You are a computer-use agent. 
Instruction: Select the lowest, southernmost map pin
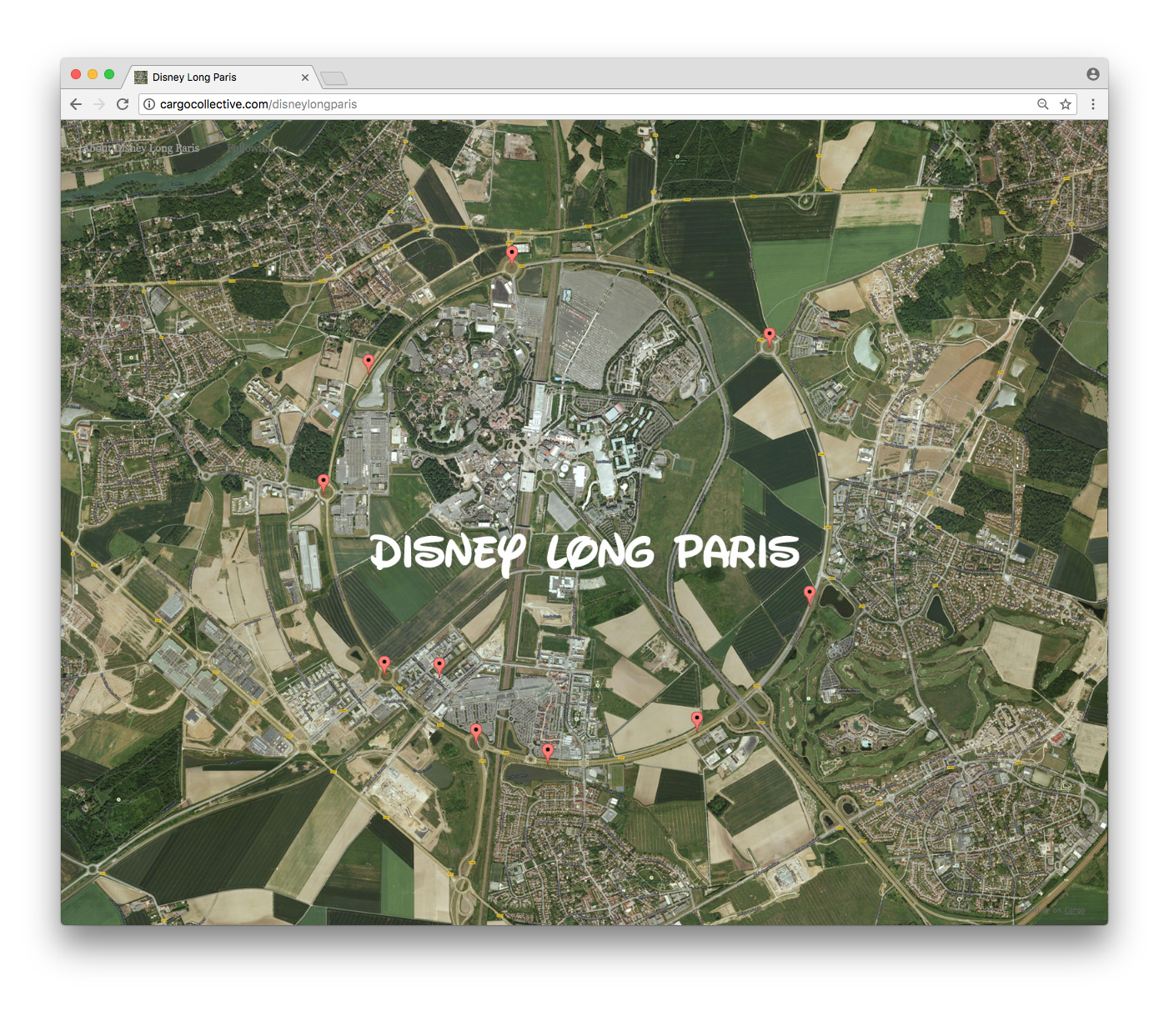coord(547,753)
